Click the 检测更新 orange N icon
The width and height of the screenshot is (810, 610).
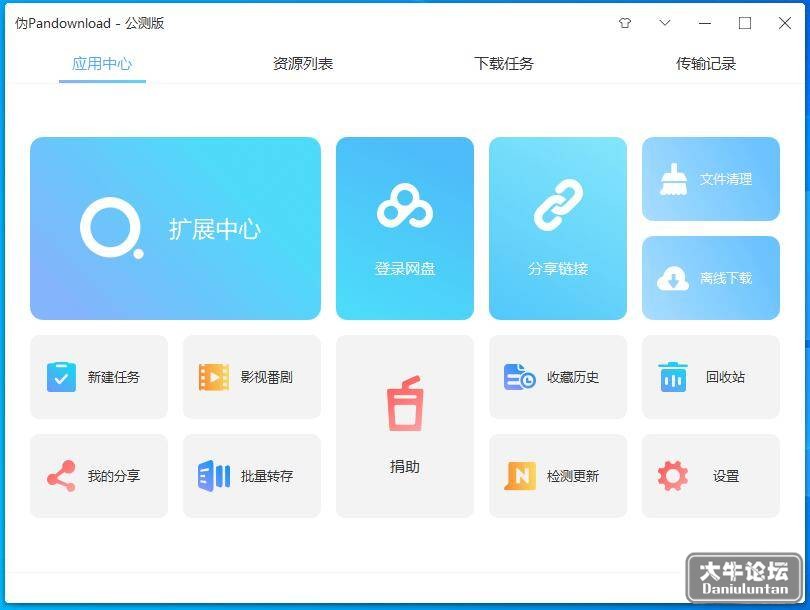click(520, 476)
